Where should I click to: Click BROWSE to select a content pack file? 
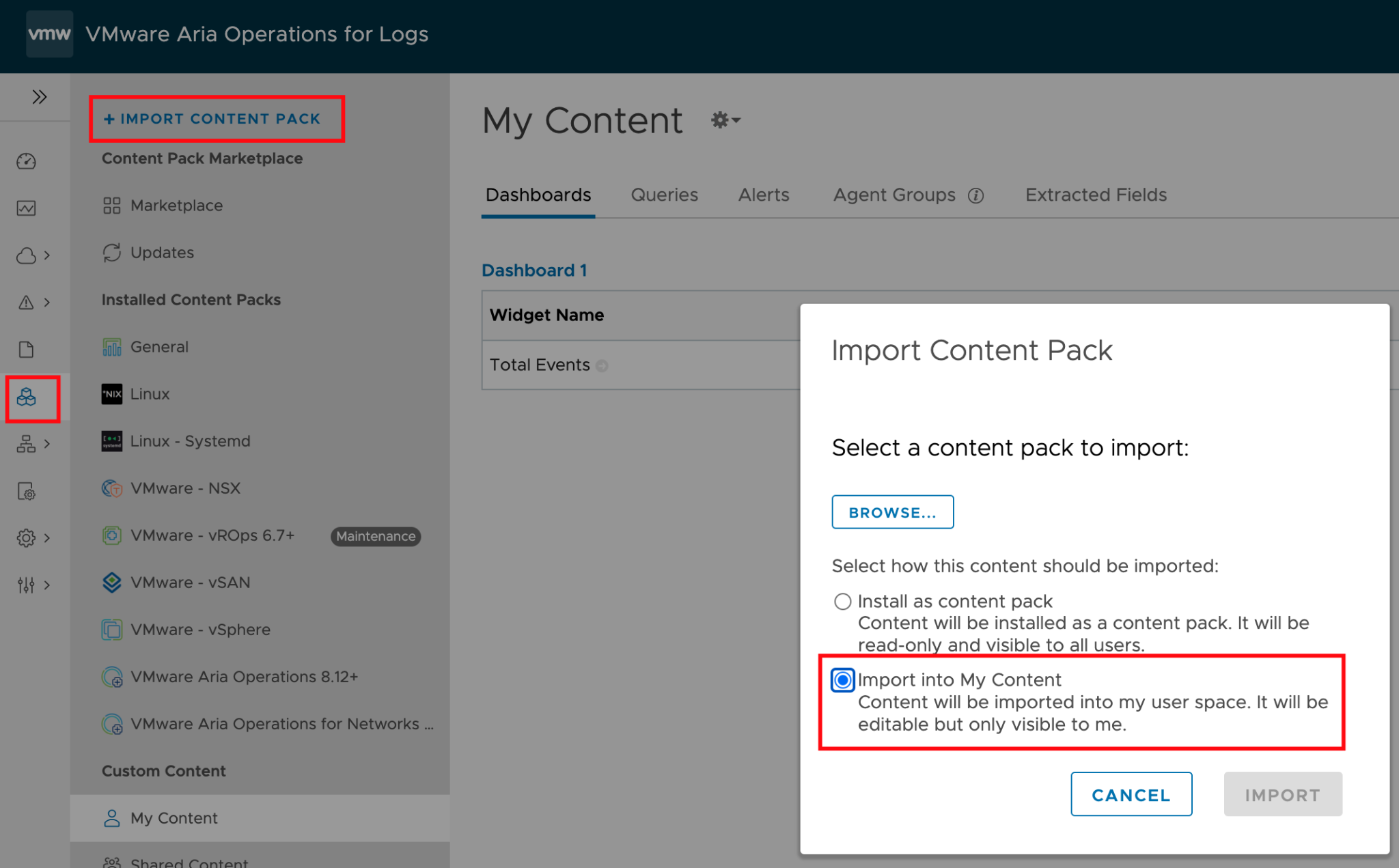pos(892,512)
